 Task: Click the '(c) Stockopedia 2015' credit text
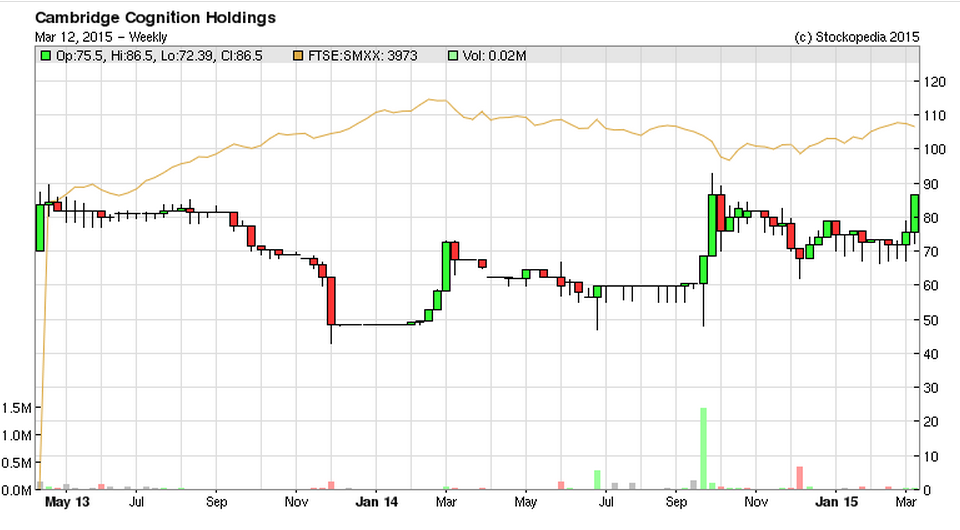click(x=857, y=37)
